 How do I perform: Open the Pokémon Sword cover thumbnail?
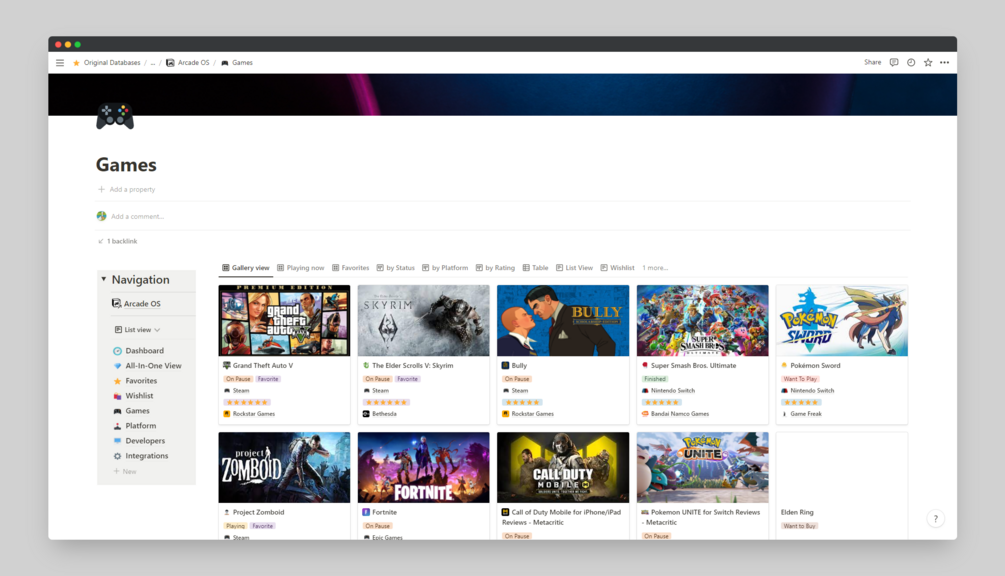[x=842, y=320]
